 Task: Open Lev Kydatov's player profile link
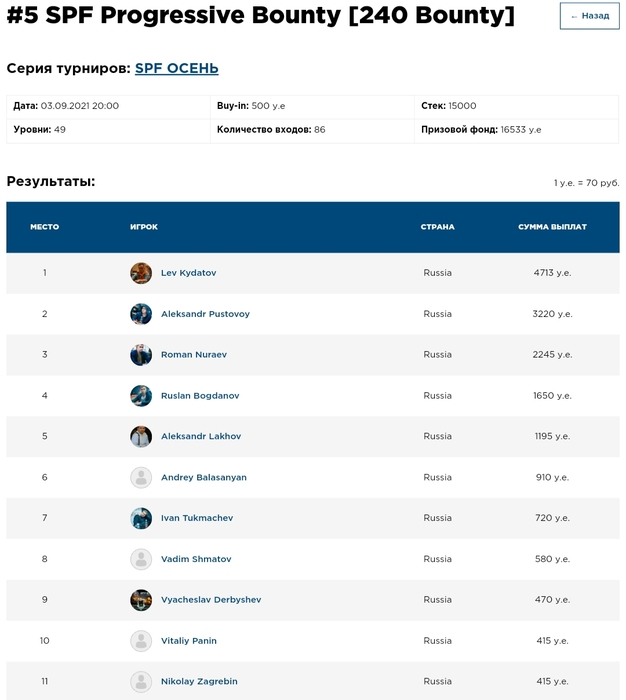[x=188, y=273]
